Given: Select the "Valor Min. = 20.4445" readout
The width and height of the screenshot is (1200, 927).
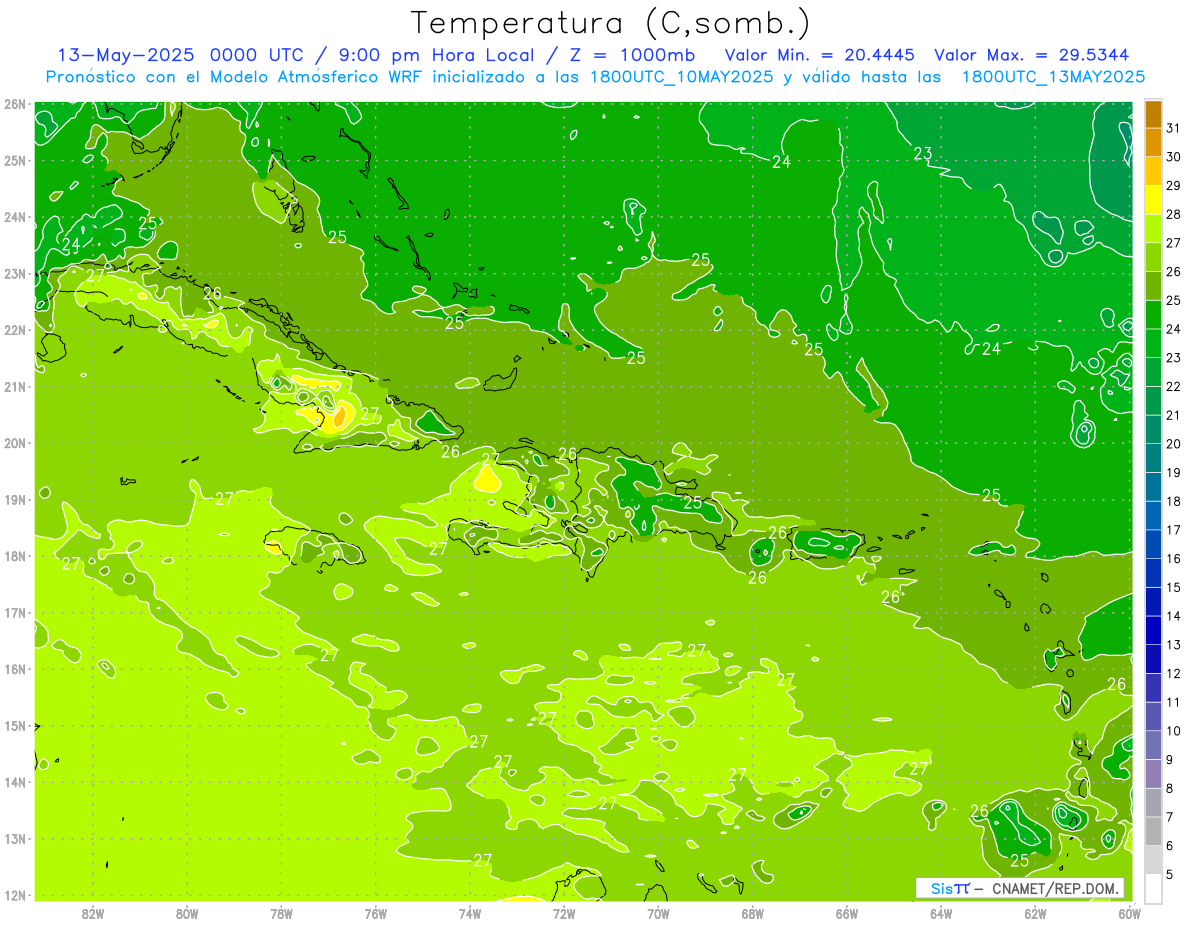Looking at the screenshot, I should pyautogui.click(x=819, y=55).
